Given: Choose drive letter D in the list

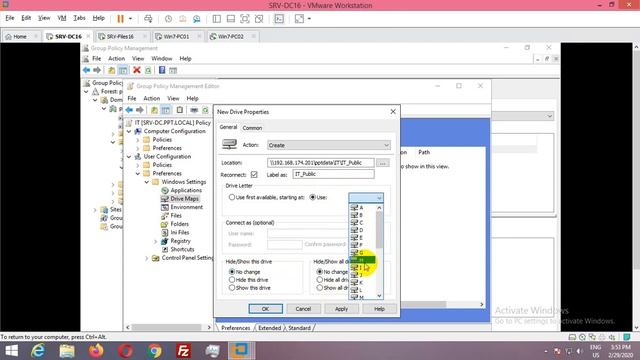Looking at the screenshot, I should click(x=362, y=230).
